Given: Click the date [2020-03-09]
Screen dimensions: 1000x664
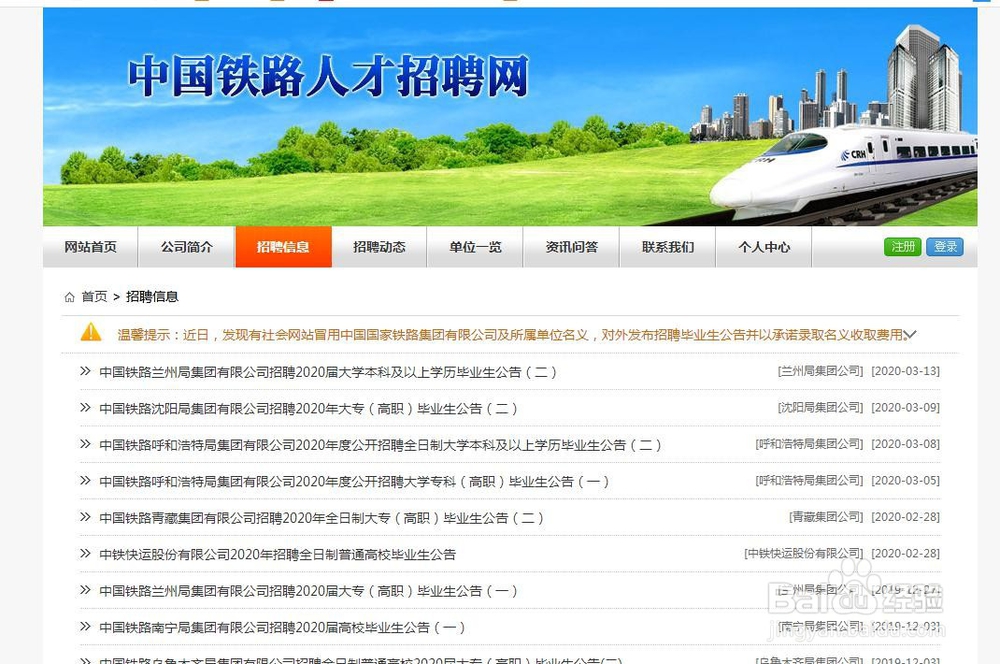Looking at the screenshot, I should (x=906, y=407).
